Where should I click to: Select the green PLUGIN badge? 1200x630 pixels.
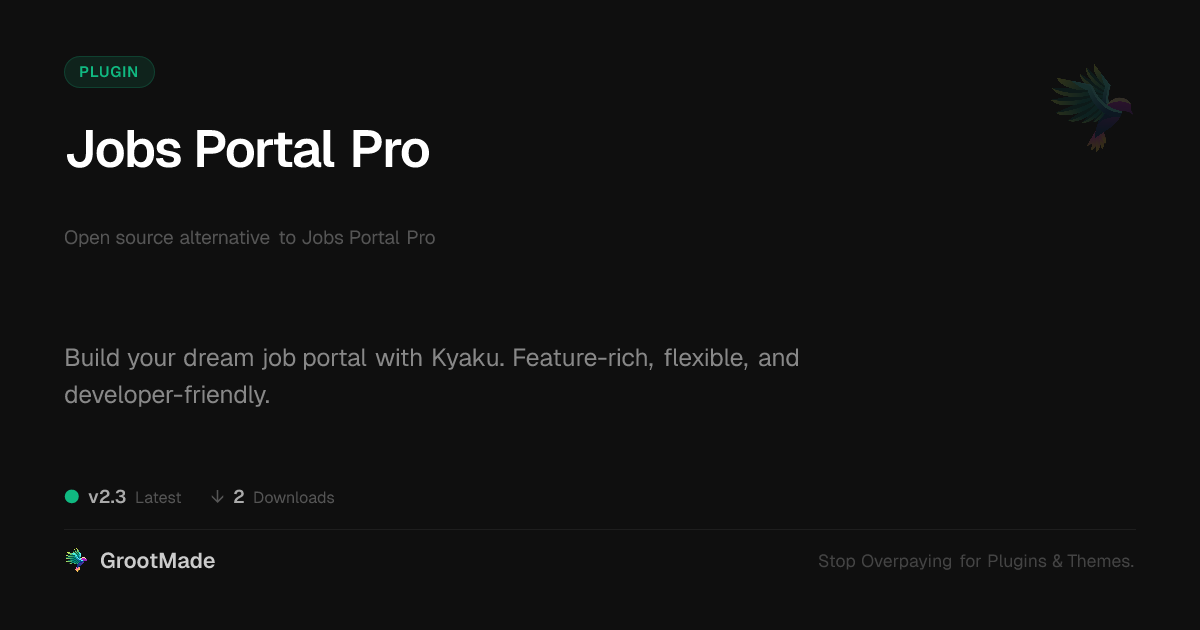point(109,72)
